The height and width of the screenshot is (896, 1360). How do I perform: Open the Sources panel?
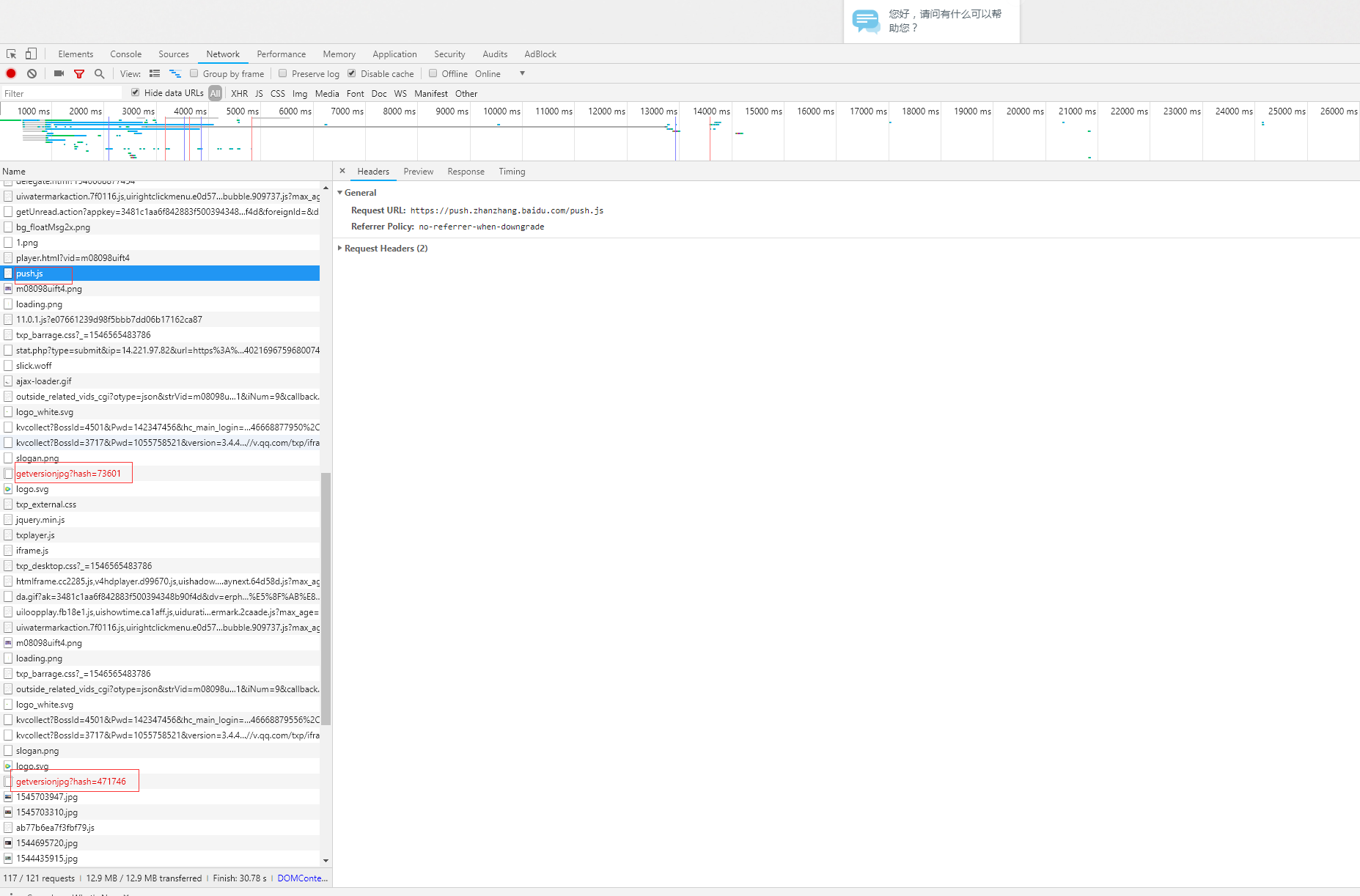[174, 54]
